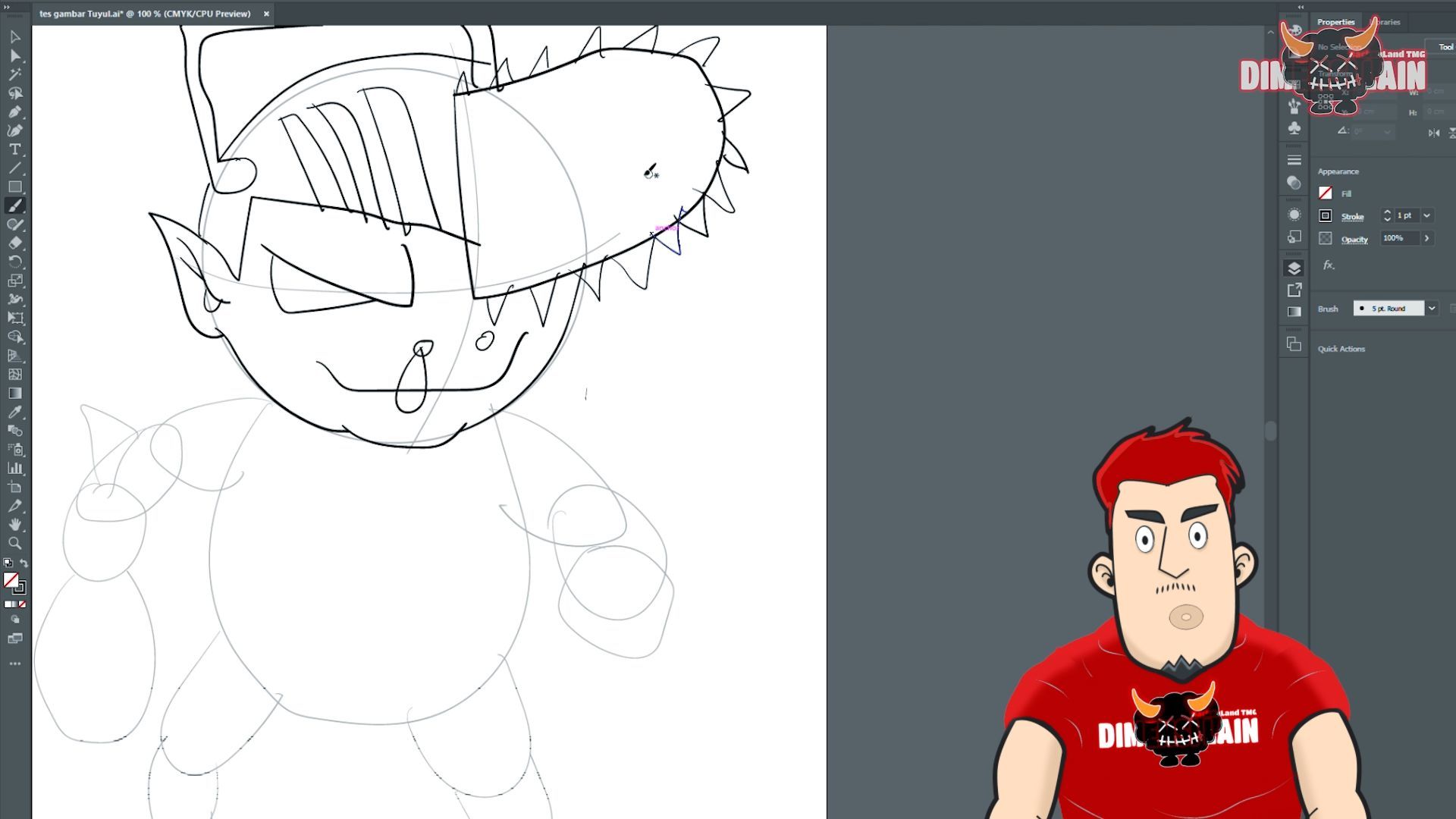Select the Rectangle tool
The width and height of the screenshot is (1456, 819).
(x=15, y=187)
